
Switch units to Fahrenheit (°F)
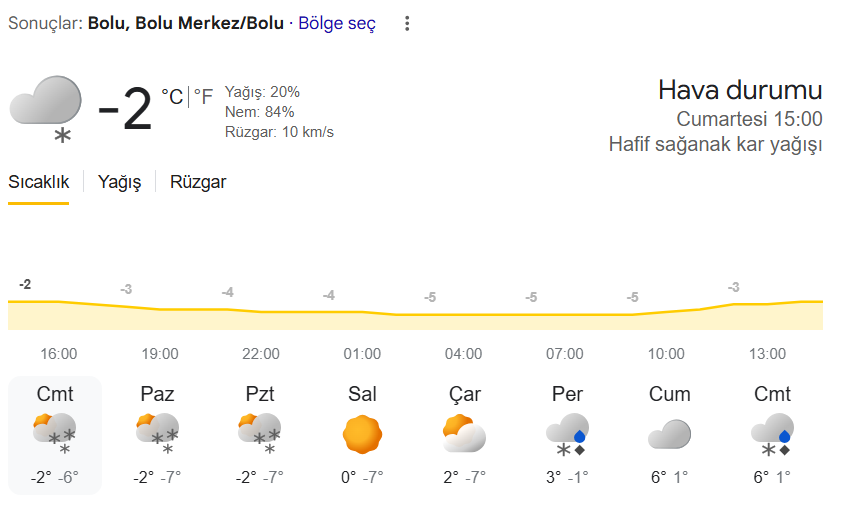click(x=203, y=97)
